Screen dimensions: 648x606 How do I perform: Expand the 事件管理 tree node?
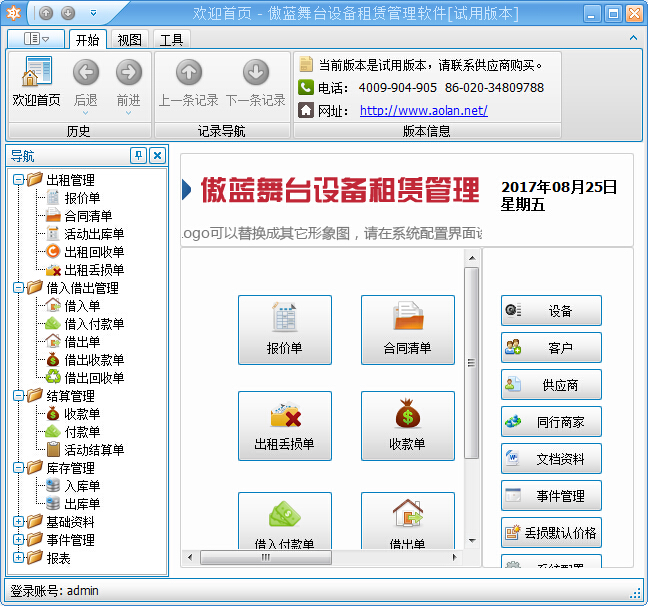[x=19, y=540]
